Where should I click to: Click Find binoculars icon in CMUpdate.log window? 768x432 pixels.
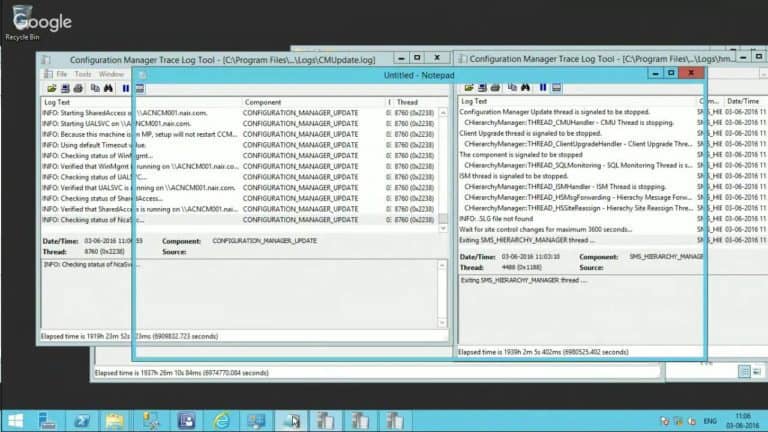click(108, 89)
